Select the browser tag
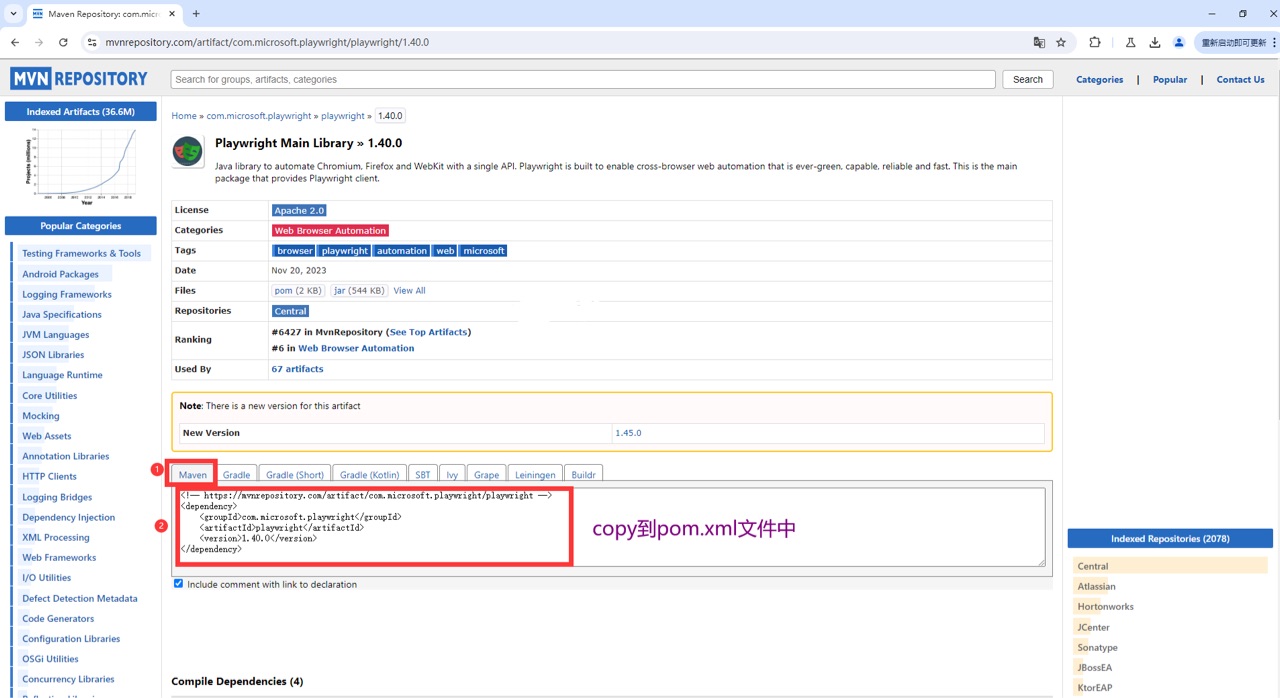This screenshot has width=1280, height=698. coord(294,251)
